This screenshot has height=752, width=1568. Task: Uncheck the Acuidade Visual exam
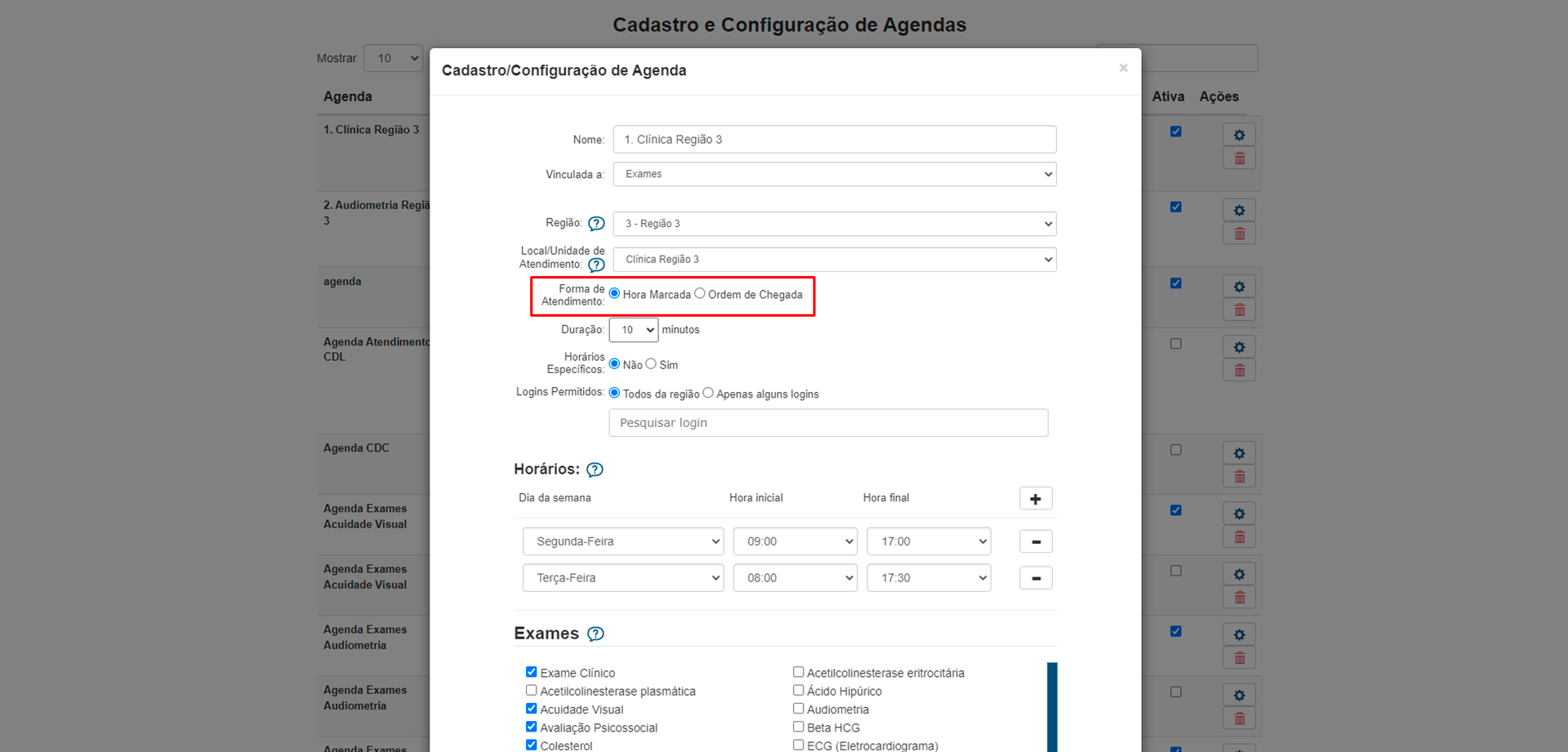[x=532, y=709]
